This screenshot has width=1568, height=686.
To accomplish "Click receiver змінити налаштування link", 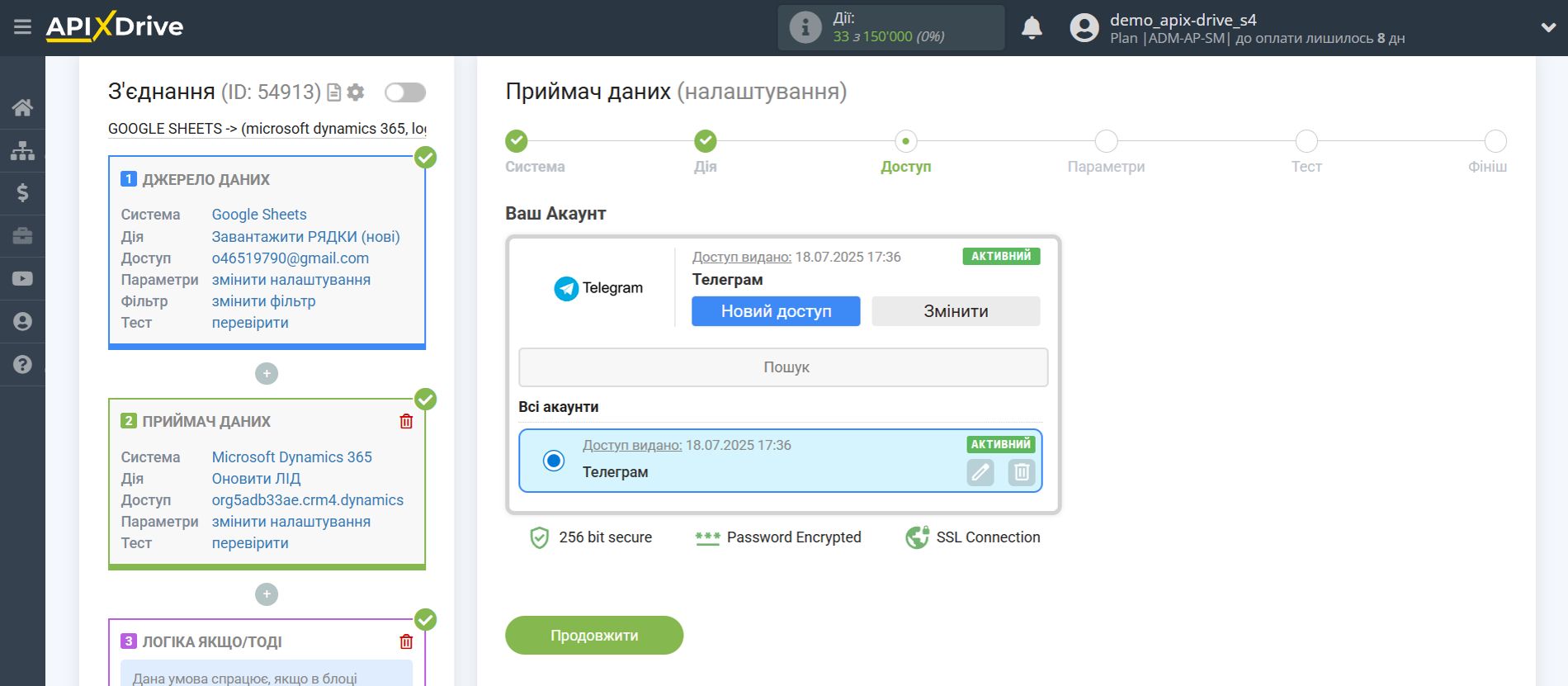I will point(291,522).
